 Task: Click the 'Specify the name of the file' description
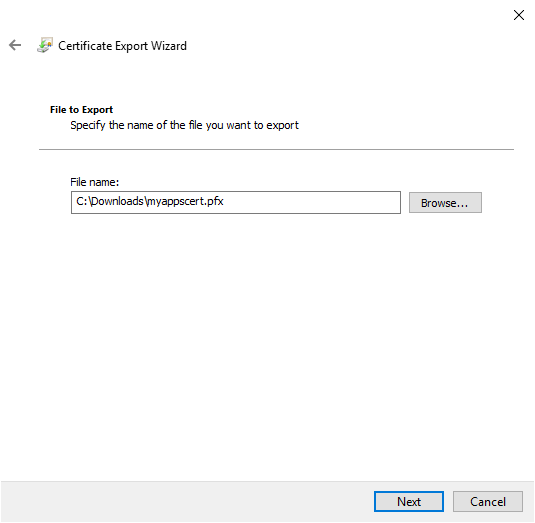(184, 125)
